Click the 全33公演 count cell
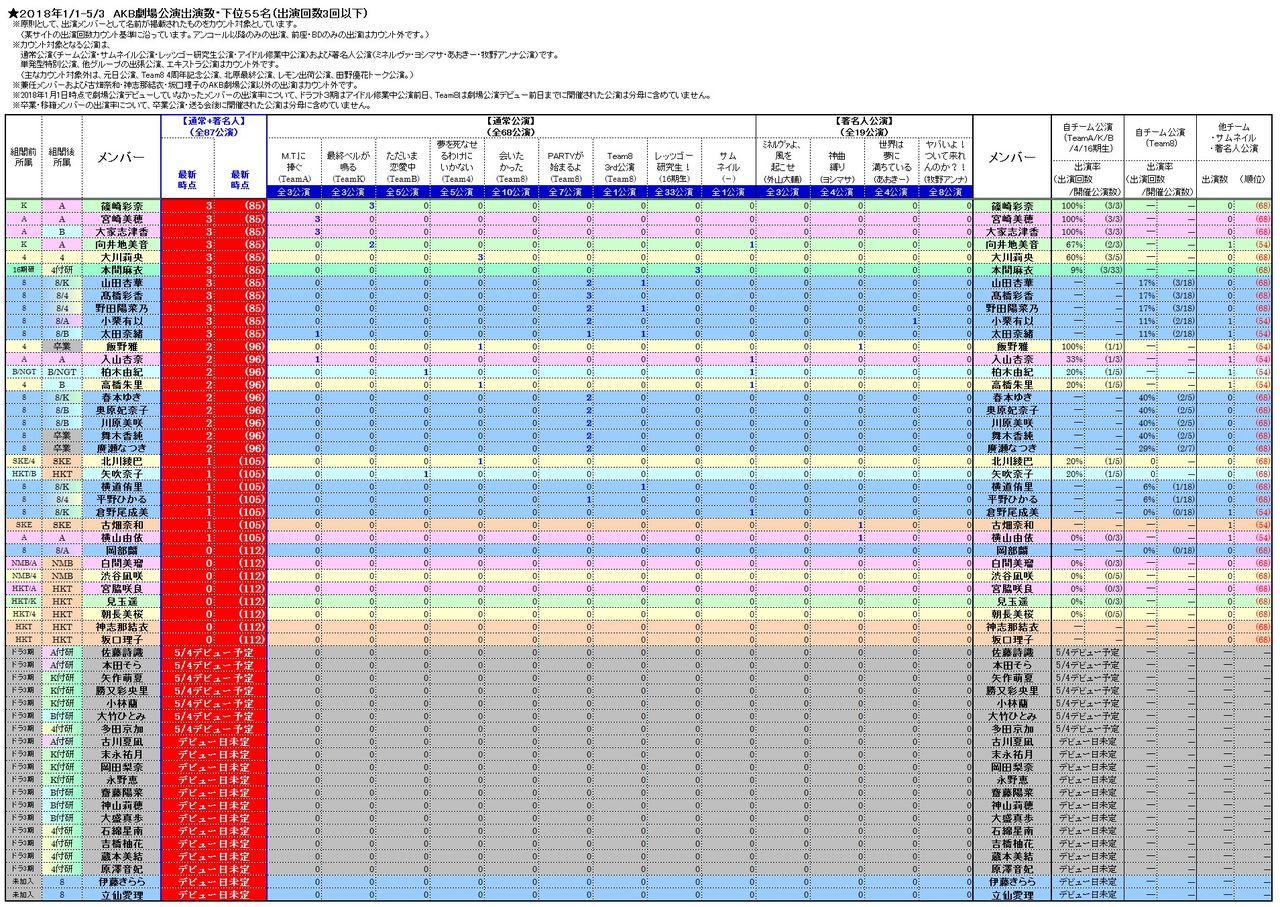Screen dimensions: 1280x907 pyautogui.click(x=675, y=192)
